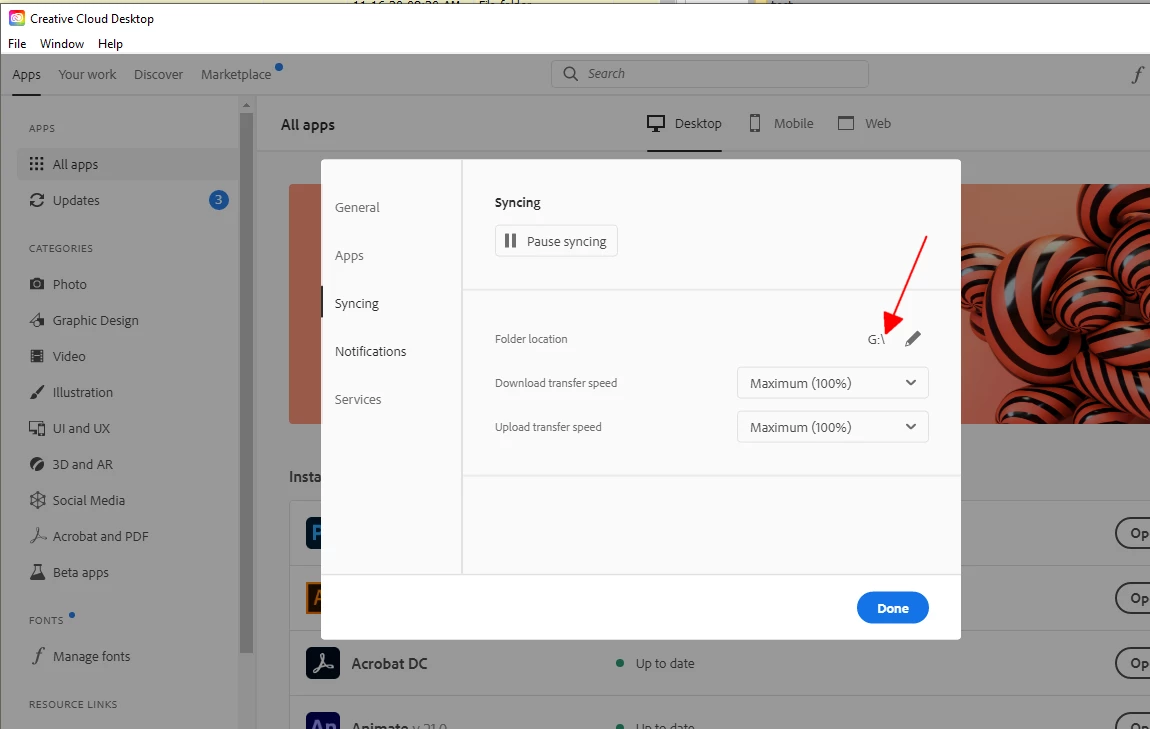Screen dimensions: 1150x729
Task: Open Notifications preferences section
Action: tap(370, 351)
